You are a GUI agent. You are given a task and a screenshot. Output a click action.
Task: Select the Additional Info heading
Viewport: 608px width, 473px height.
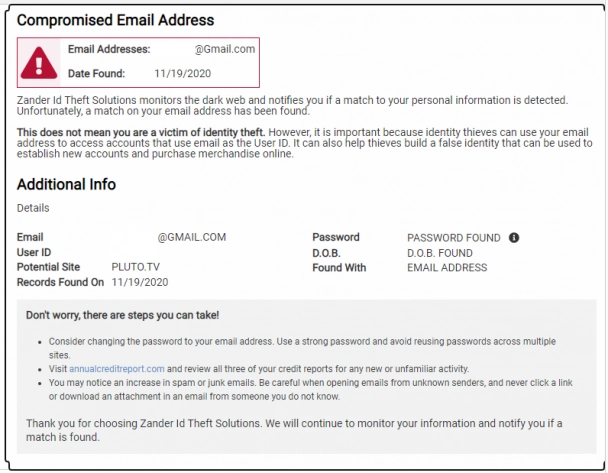(x=66, y=184)
